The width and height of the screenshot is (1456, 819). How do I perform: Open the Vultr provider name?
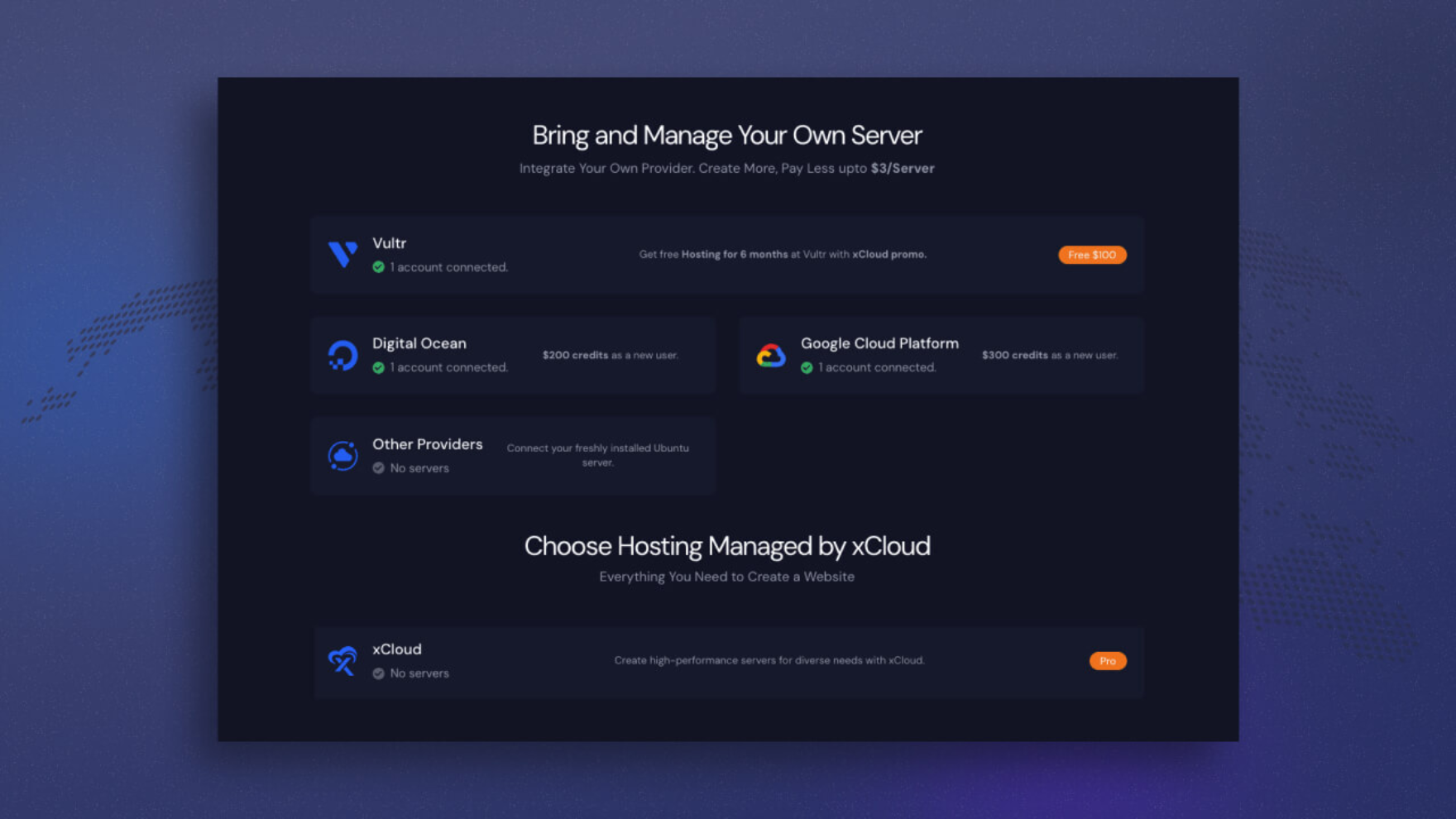[x=389, y=243]
